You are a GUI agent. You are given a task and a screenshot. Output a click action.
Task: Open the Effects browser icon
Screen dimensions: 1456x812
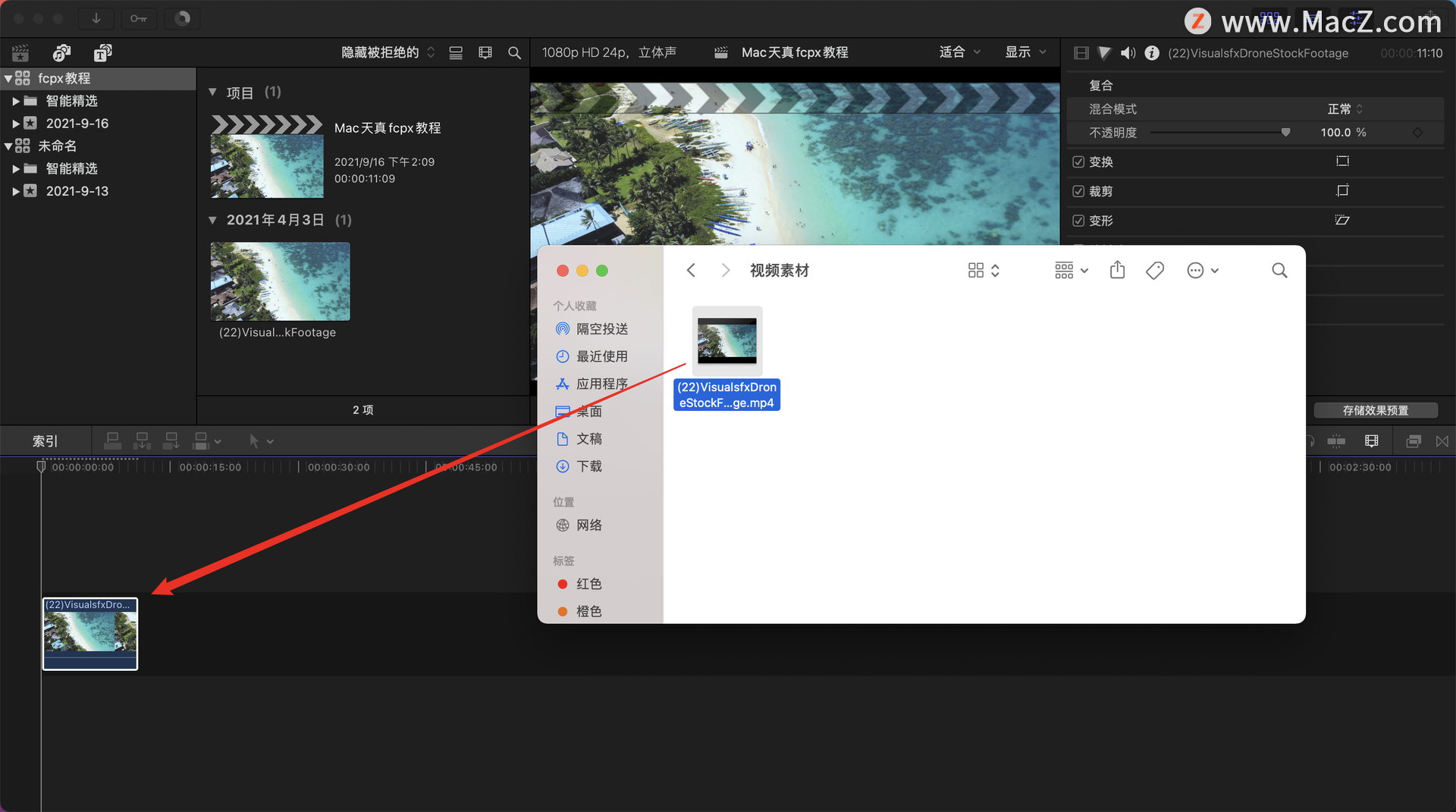(x=1413, y=441)
